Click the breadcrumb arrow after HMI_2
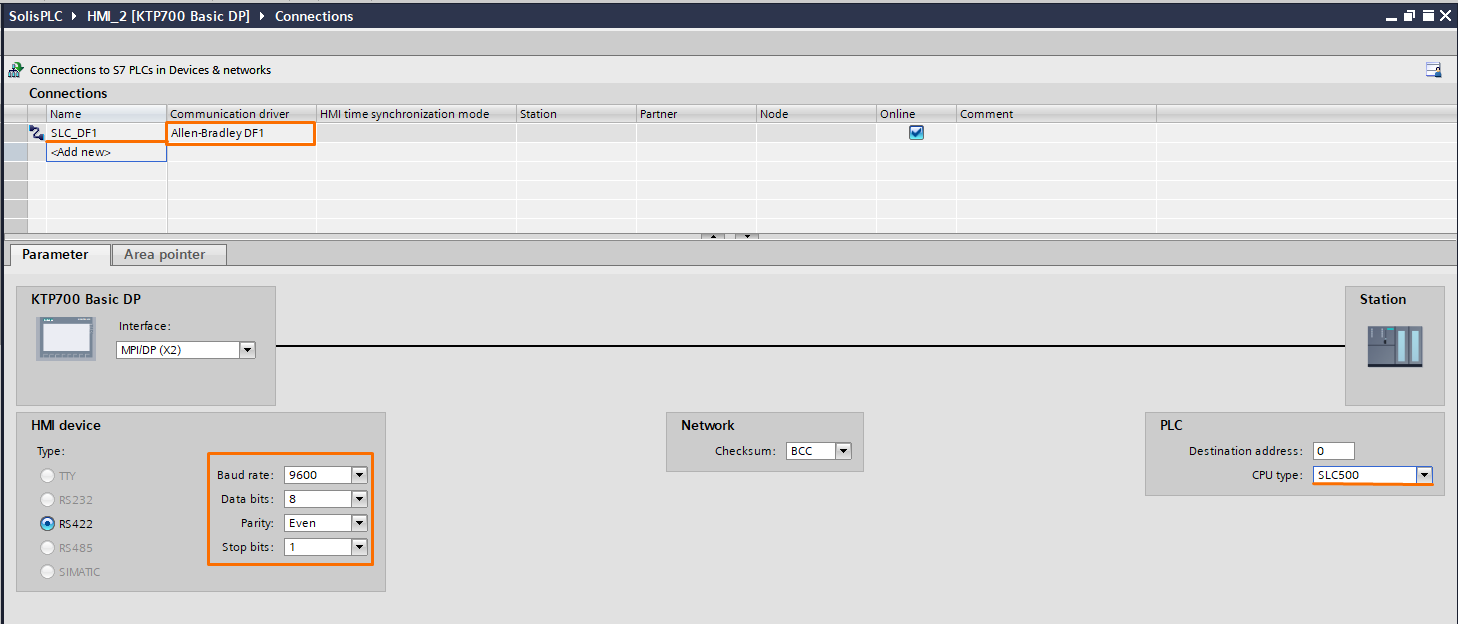Image resolution: width=1458 pixels, height=624 pixels. pyautogui.click(x=263, y=15)
